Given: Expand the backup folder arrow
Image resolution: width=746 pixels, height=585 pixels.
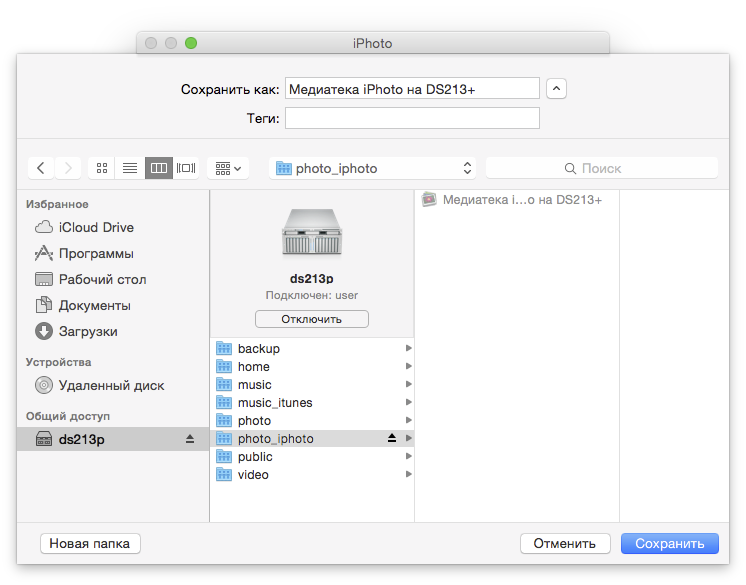Looking at the screenshot, I should click(408, 349).
